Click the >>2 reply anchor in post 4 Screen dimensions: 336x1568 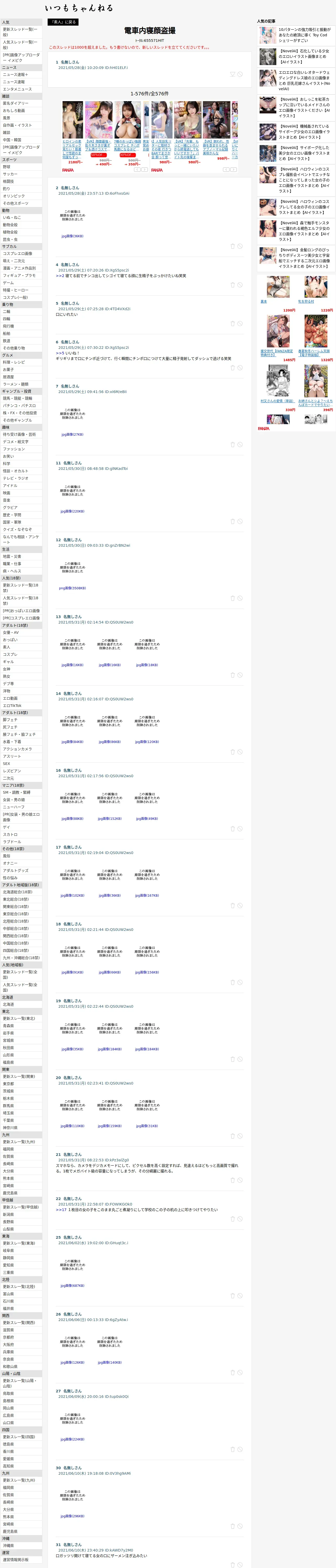click(x=60, y=276)
